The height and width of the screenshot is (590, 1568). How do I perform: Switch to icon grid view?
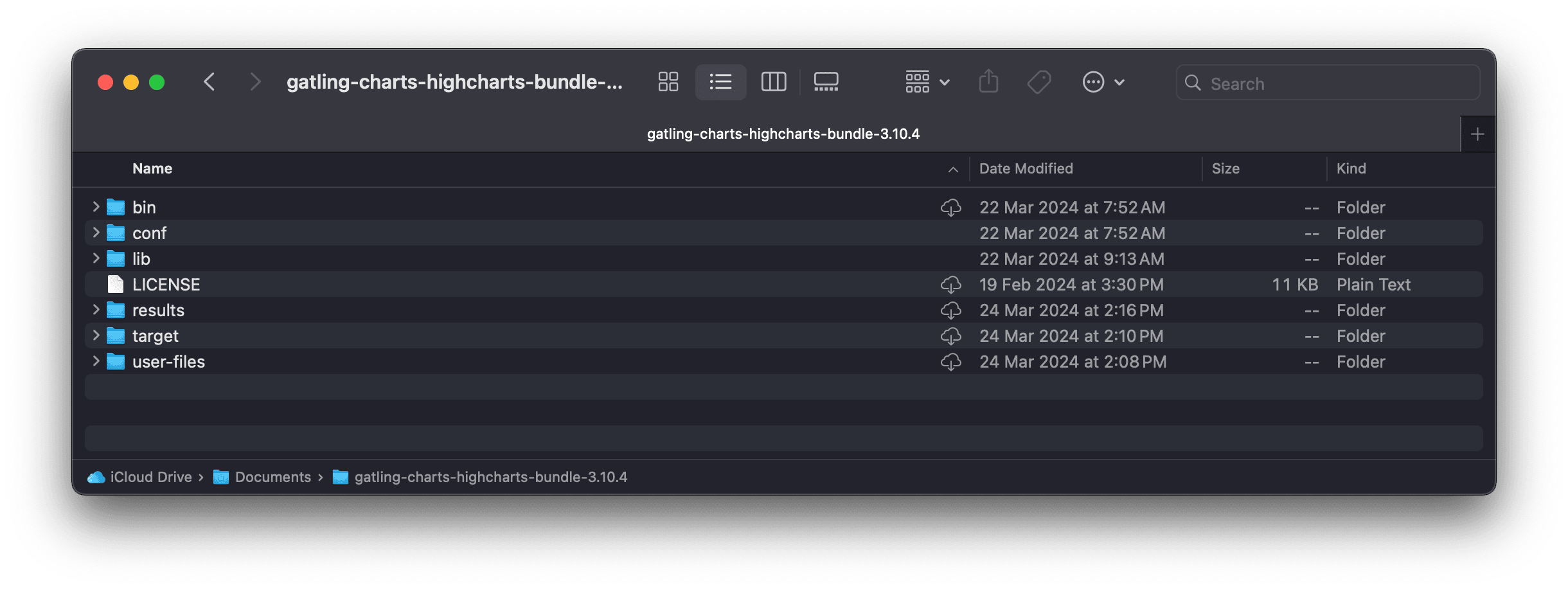pyautogui.click(x=668, y=82)
